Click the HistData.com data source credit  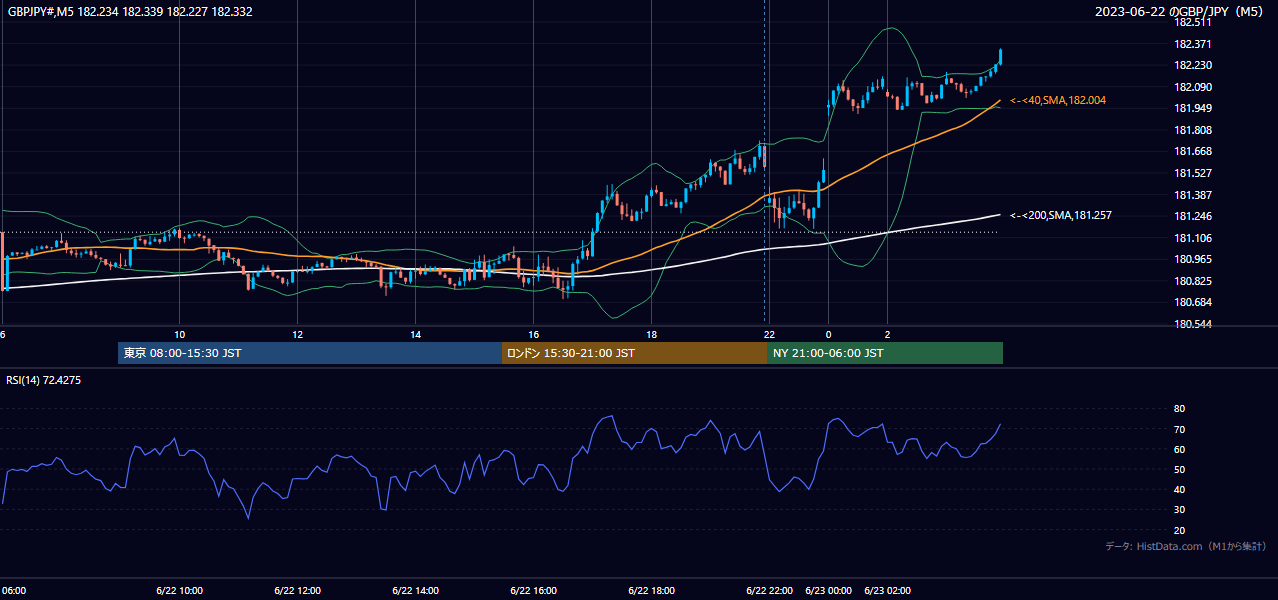[1186, 546]
